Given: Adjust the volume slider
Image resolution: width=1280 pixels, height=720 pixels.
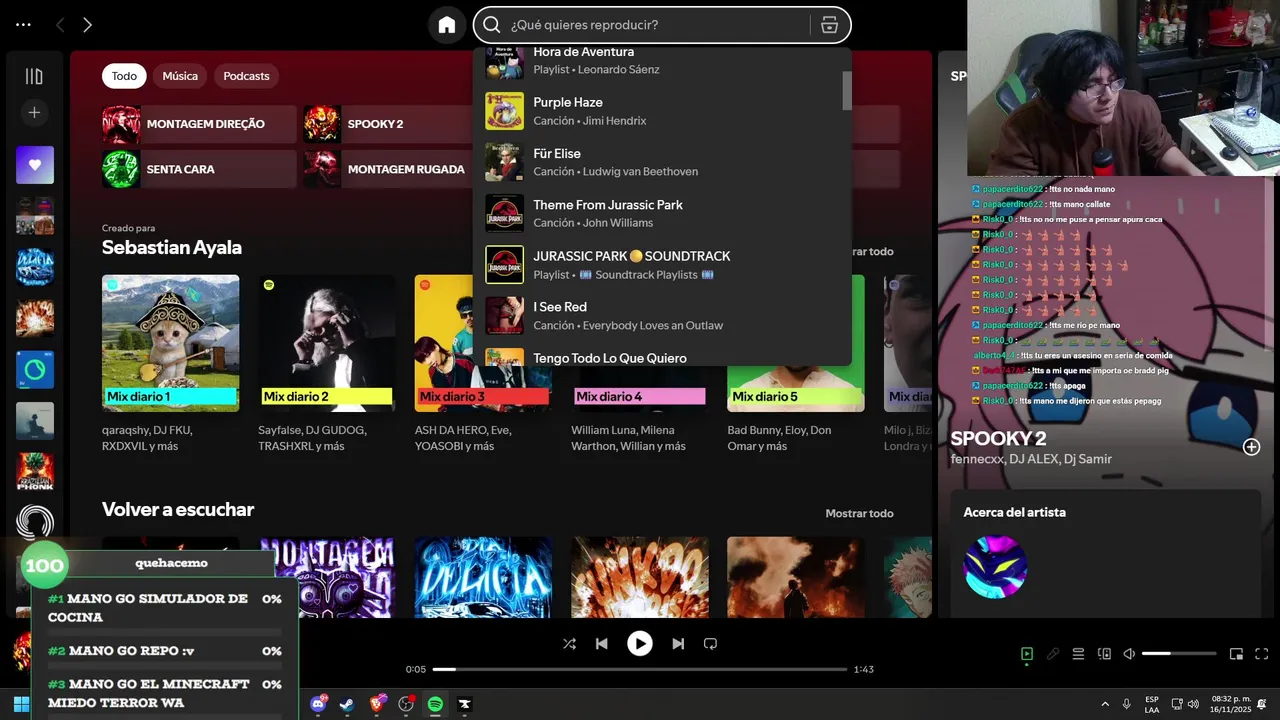Looking at the screenshot, I should point(1179,654).
